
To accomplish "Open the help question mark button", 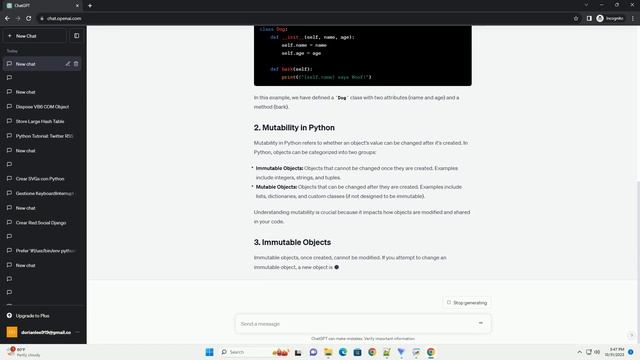I will point(631,335).
